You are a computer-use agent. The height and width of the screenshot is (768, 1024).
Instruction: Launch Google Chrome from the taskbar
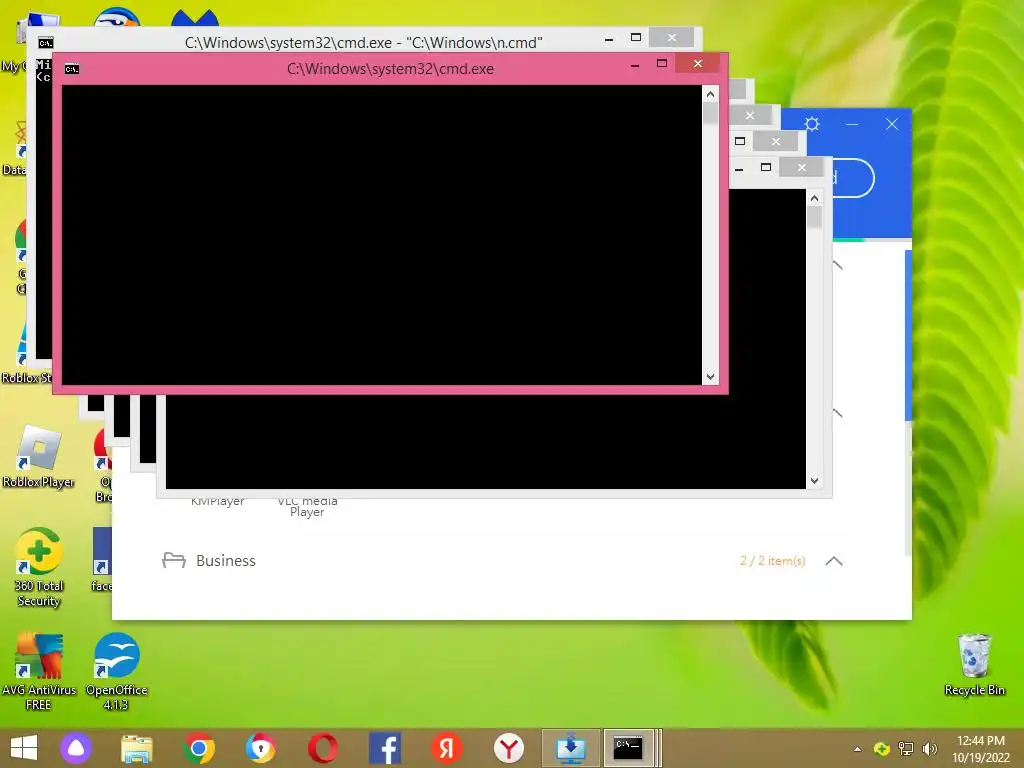click(199, 748)
